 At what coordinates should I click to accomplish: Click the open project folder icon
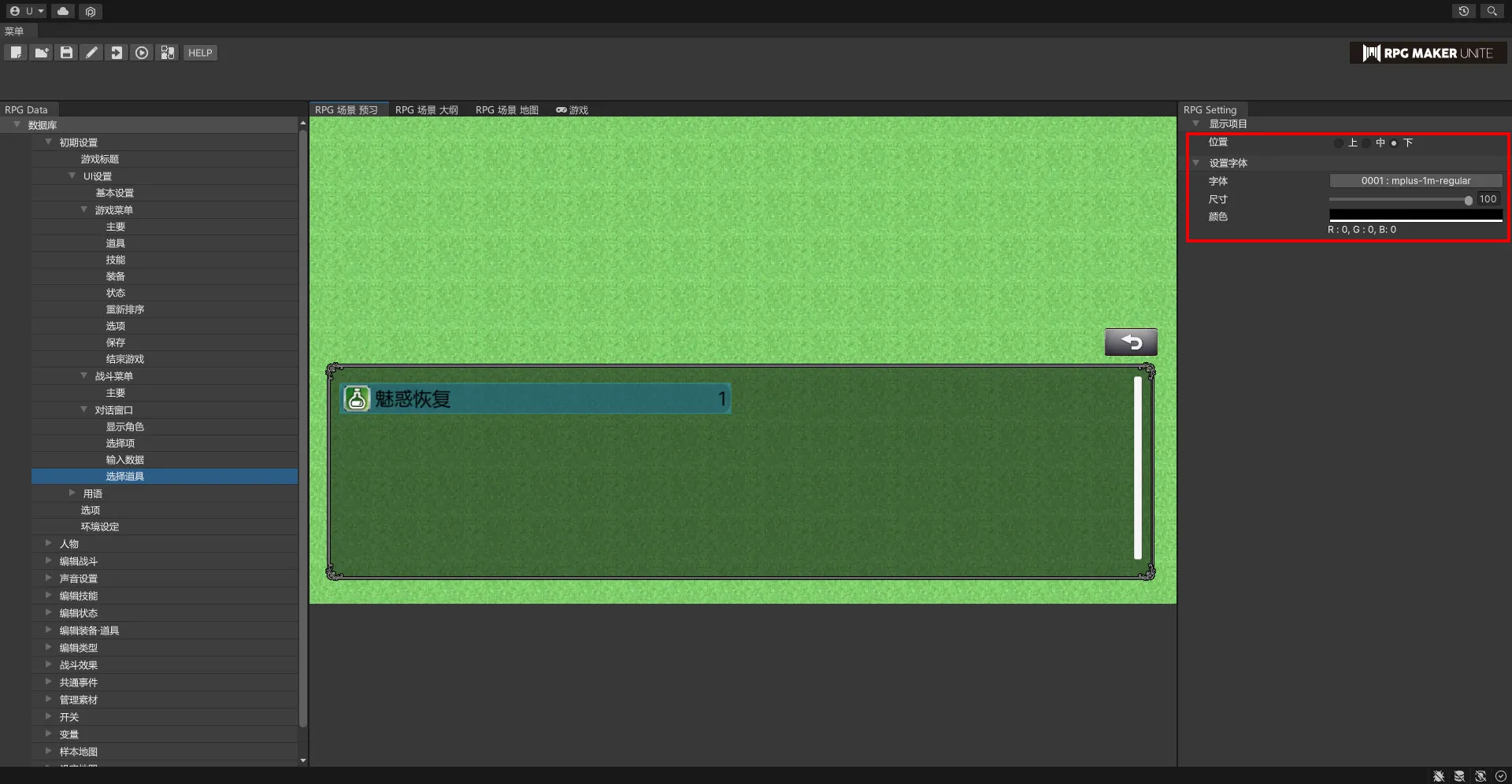click(x=41, y=53)
